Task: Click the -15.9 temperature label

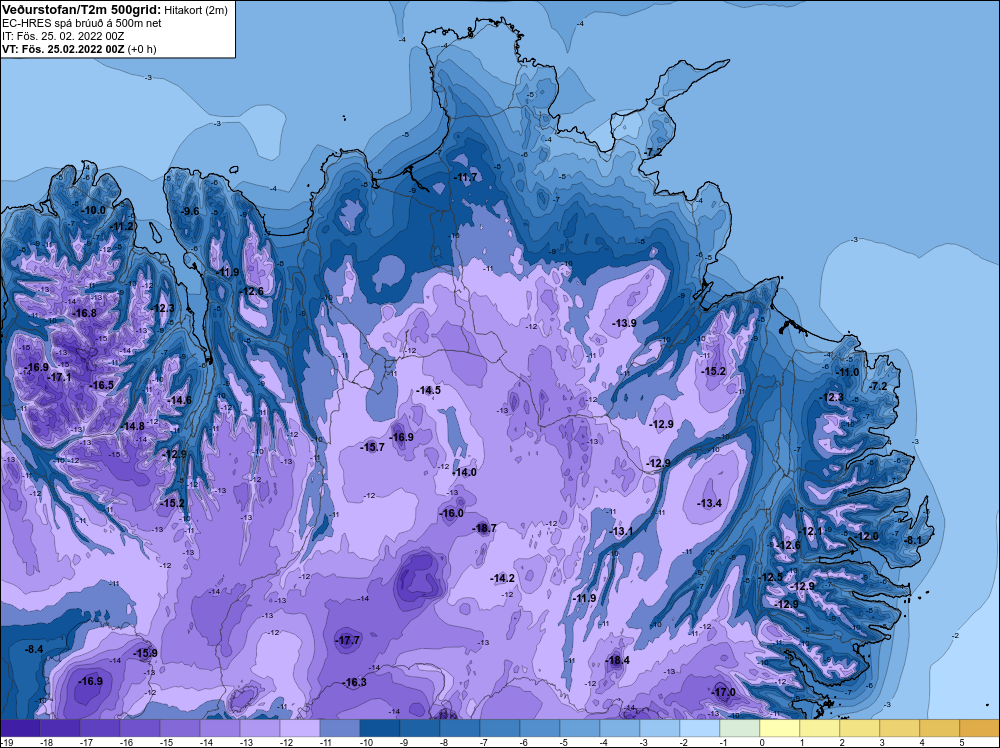Action: (x=145, y=653)
